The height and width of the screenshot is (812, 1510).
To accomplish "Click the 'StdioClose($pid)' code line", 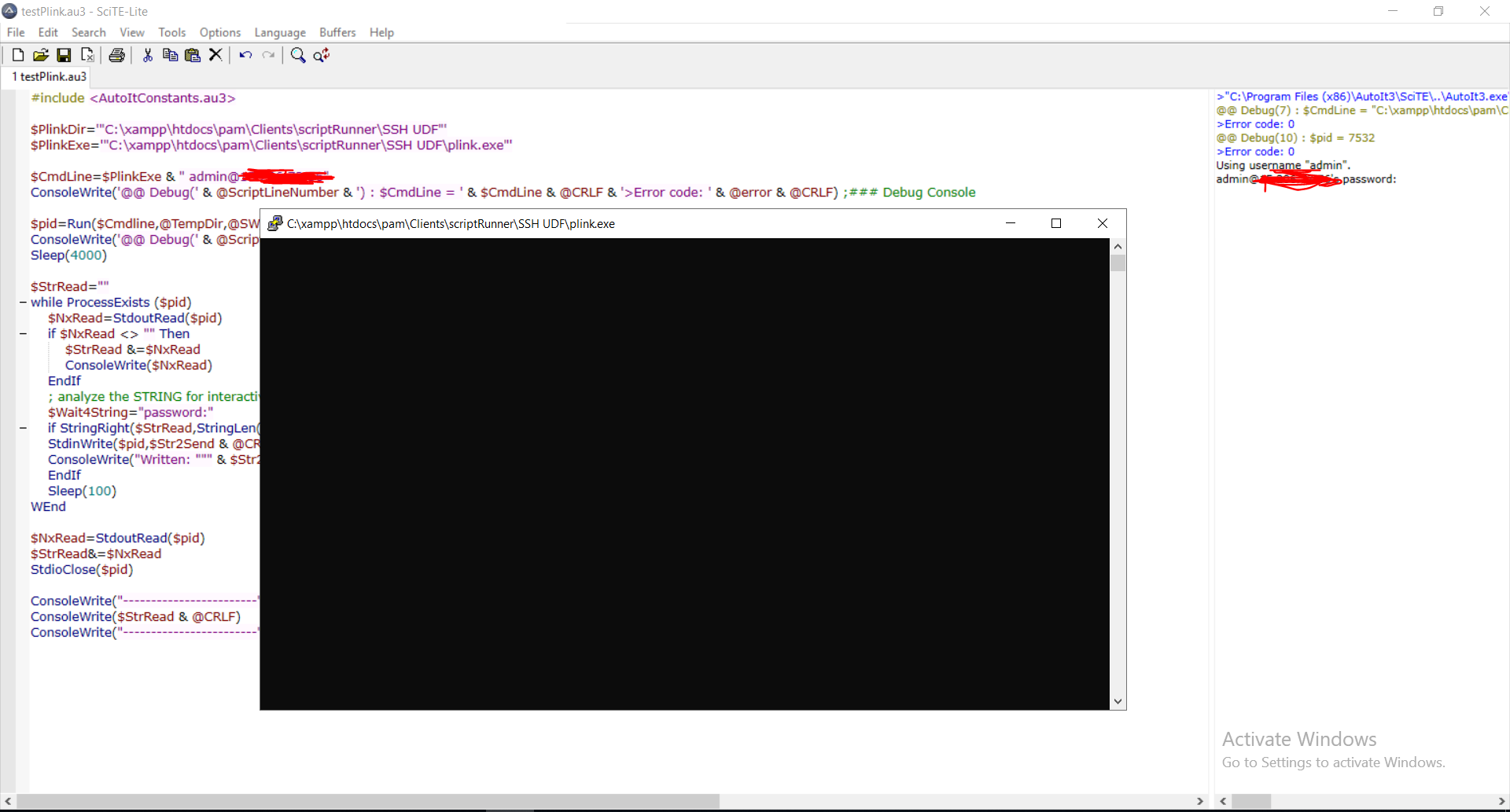I will pyautogui.click(x=82, y=570).
